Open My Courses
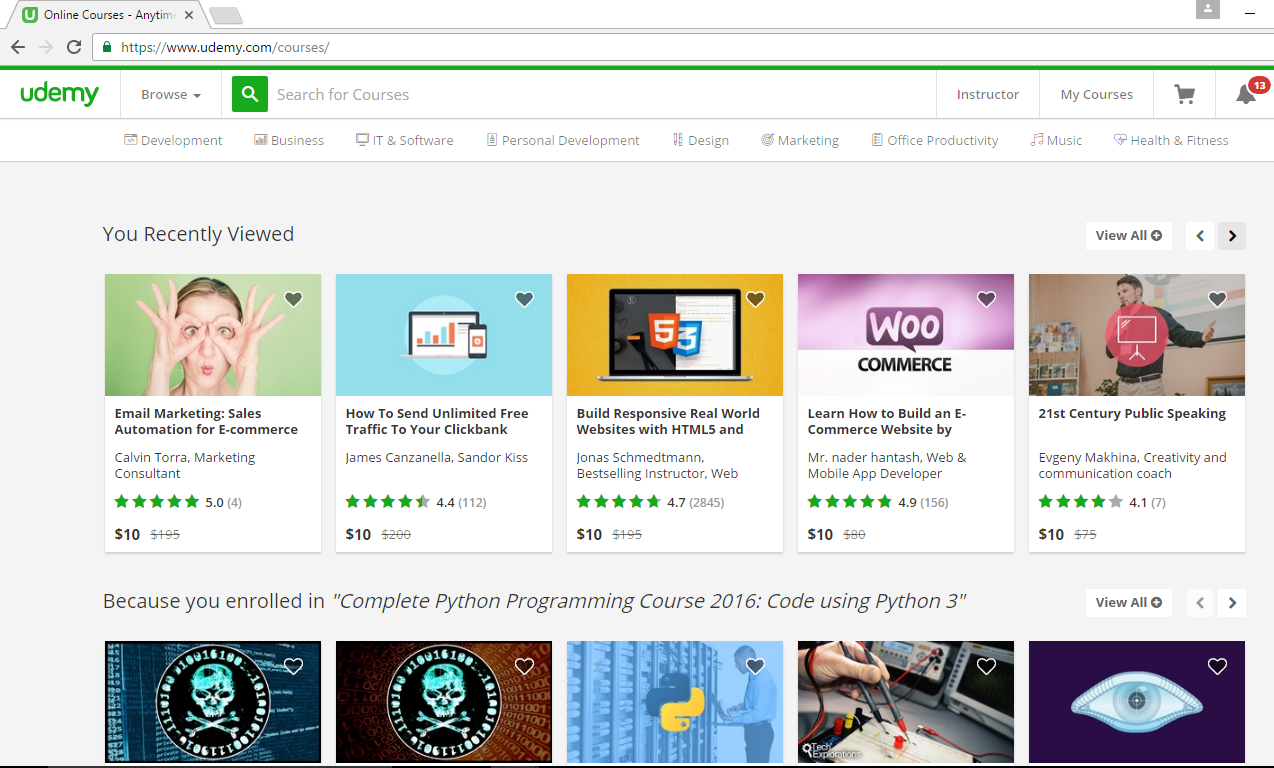The width and height of the screenshot is (1274, 768). point(1097,94)
